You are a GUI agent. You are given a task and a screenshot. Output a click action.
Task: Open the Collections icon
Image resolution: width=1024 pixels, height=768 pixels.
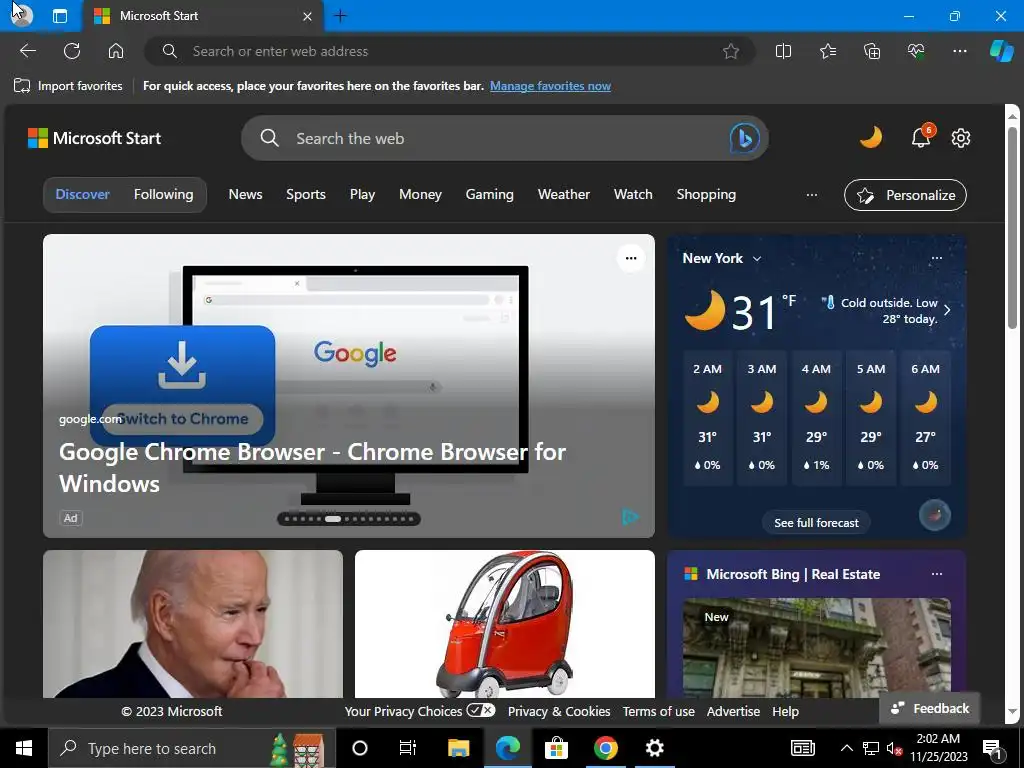click(x=872, y=51)
